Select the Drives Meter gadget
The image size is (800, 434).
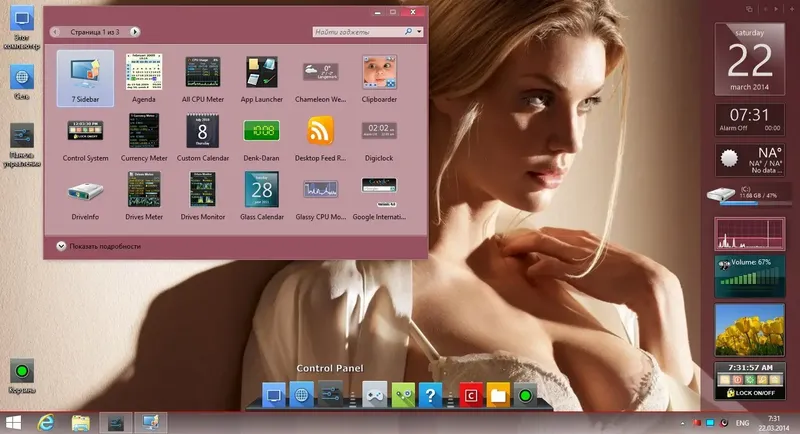[144, 195]
